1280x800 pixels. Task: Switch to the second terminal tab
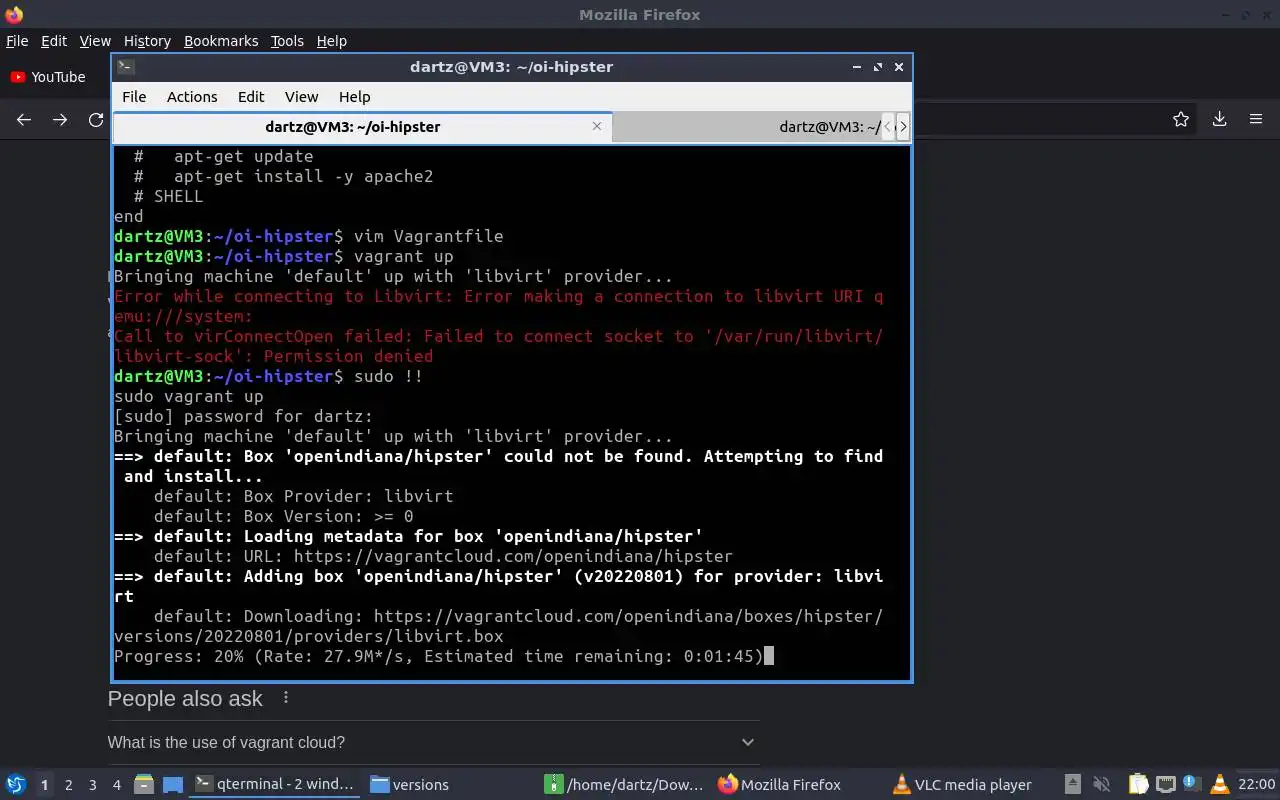[x=748, y=127]
